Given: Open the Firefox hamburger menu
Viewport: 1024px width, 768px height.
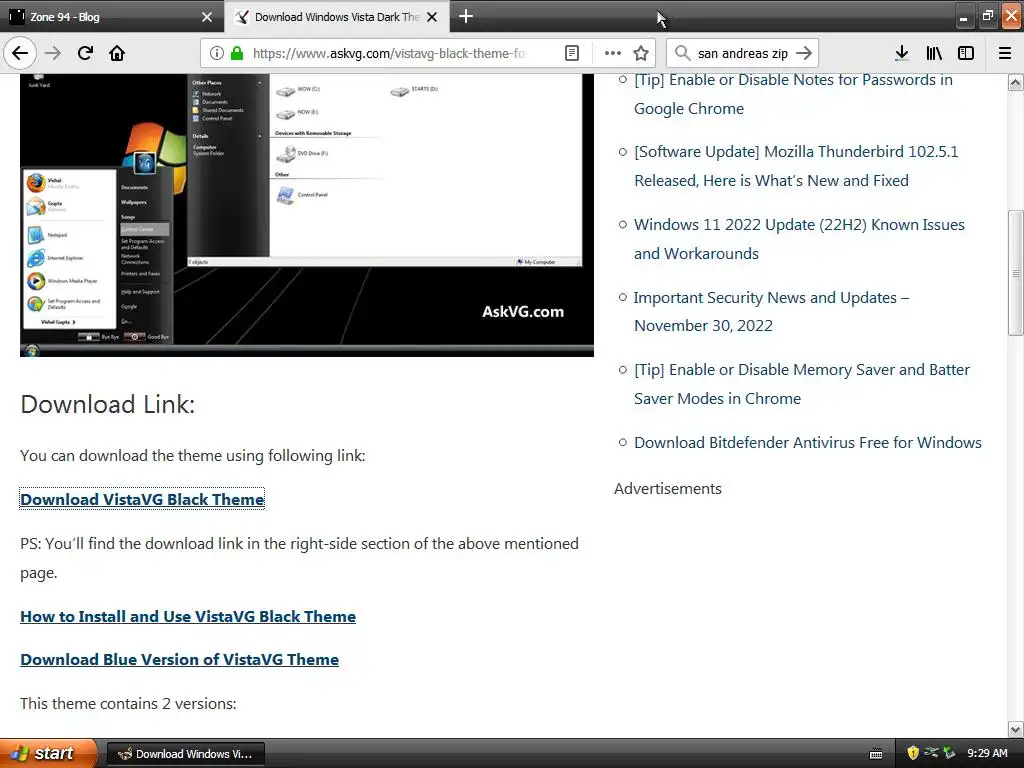Looking at the screenshot, I should [x=1005, y=53].
